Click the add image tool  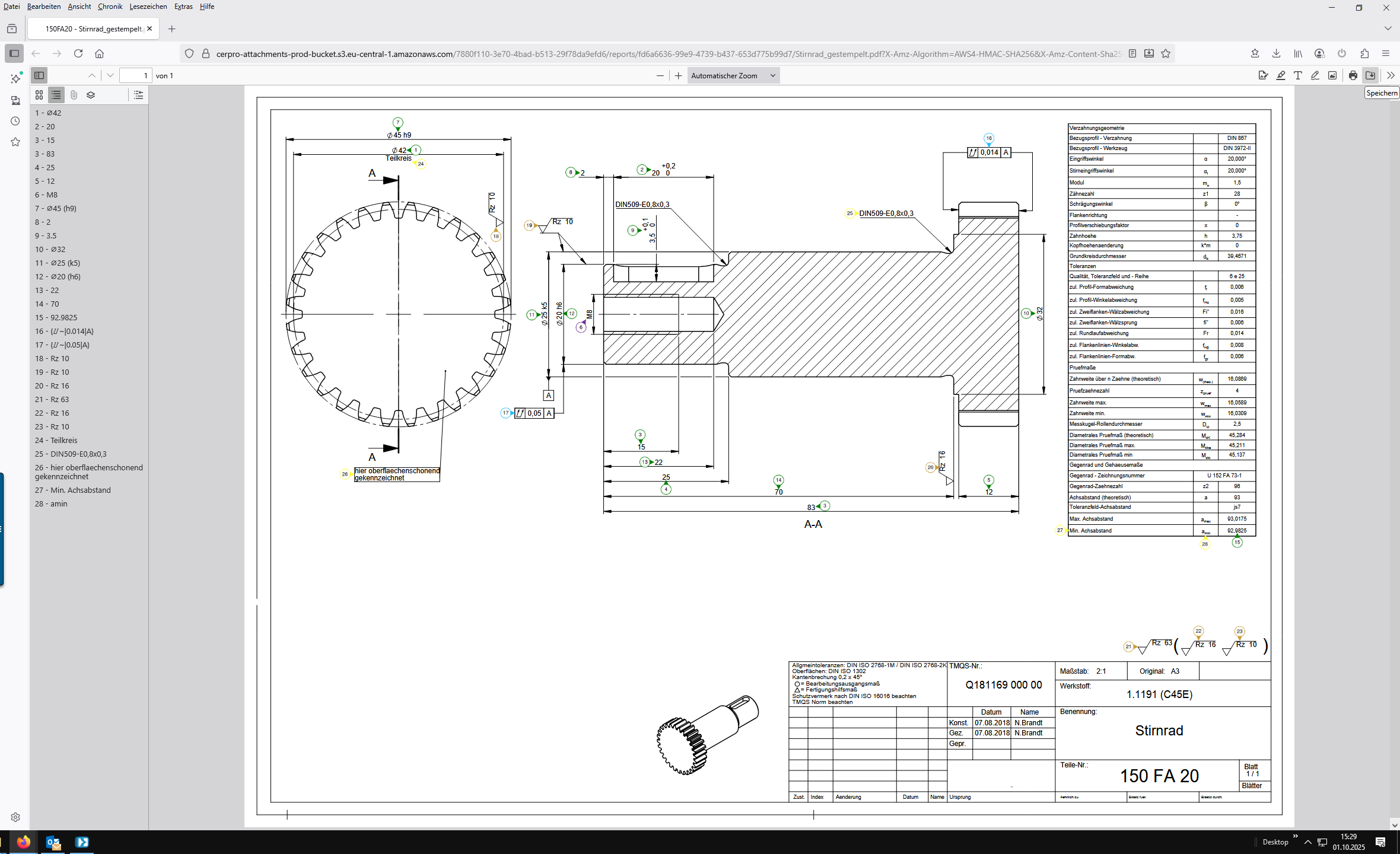coord(1332,75)
